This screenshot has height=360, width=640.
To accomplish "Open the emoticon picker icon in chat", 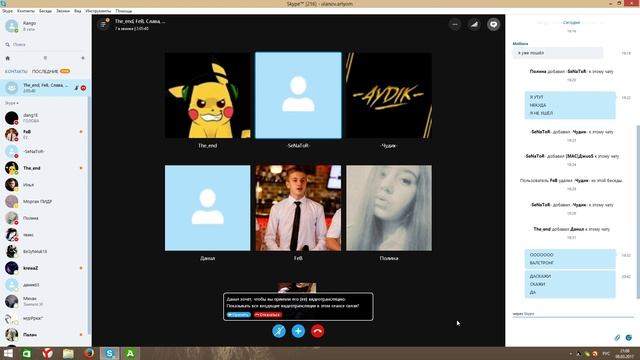I will click(x=629, y=338).
